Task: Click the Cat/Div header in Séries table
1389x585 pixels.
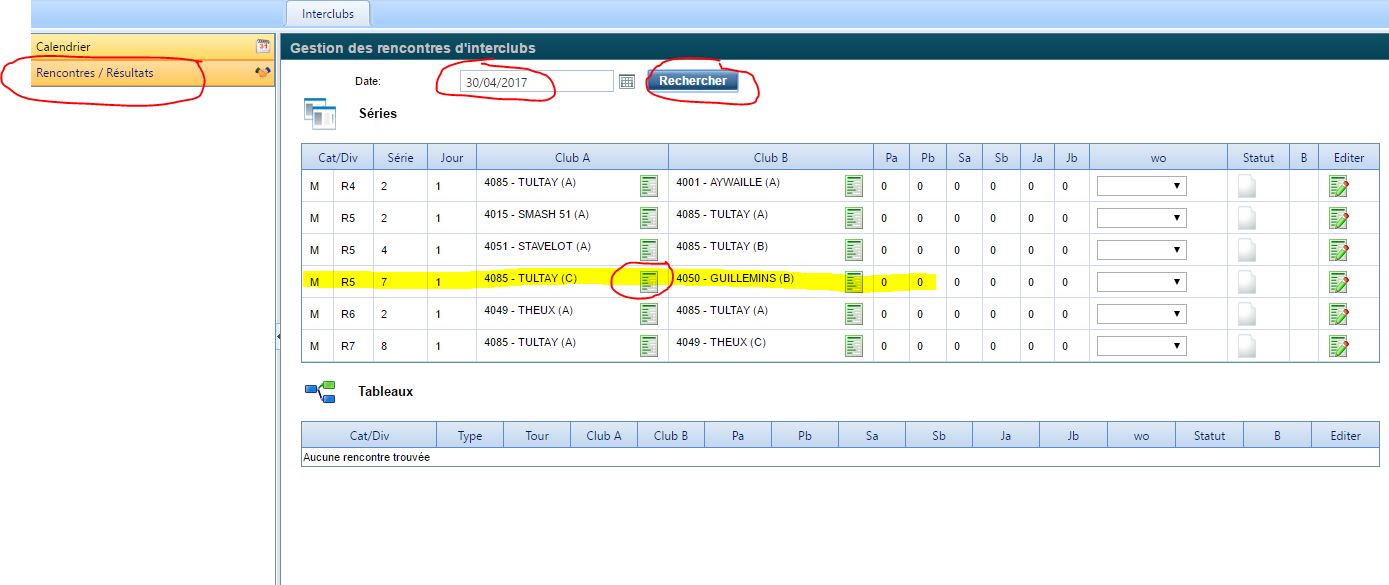Action: click(x=337, y=157)
